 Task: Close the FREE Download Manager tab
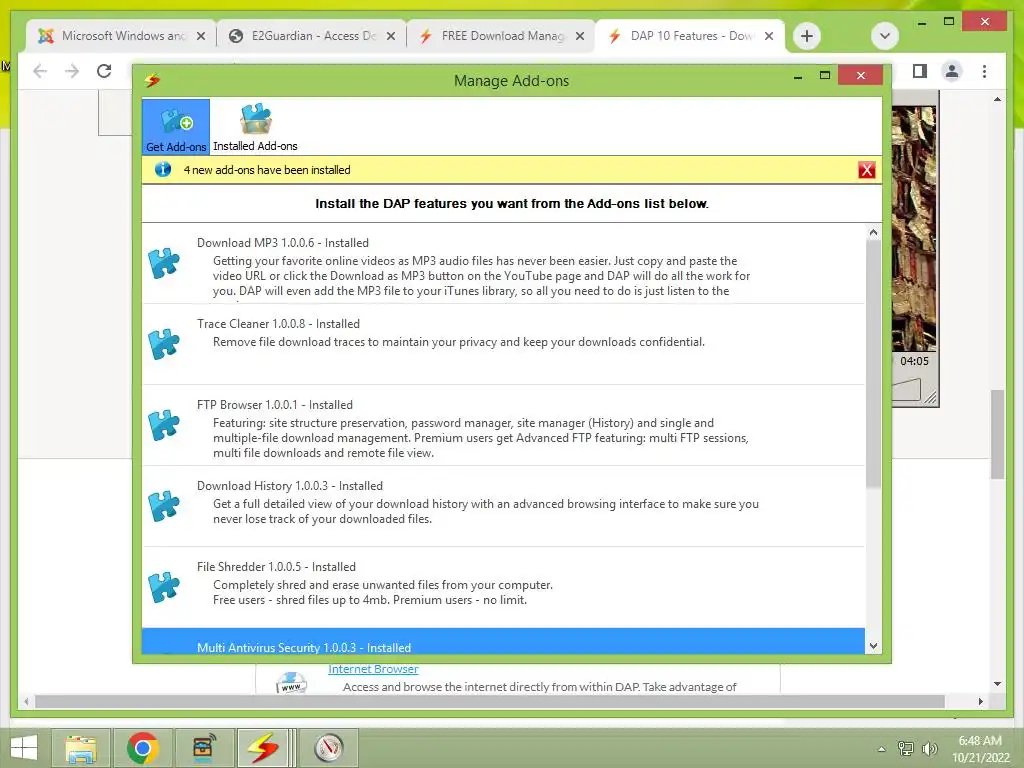(x=580, y=36)
